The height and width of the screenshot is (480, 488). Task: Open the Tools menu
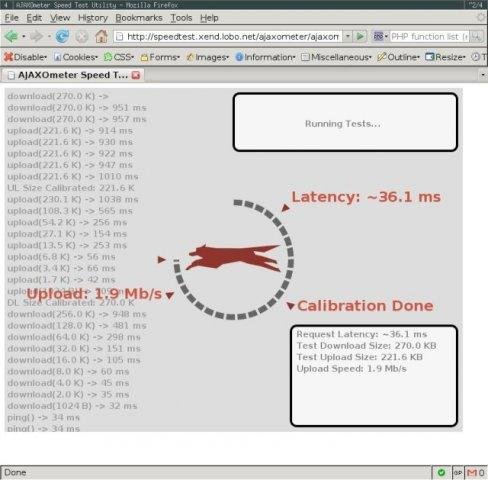(x=181, y=18)
